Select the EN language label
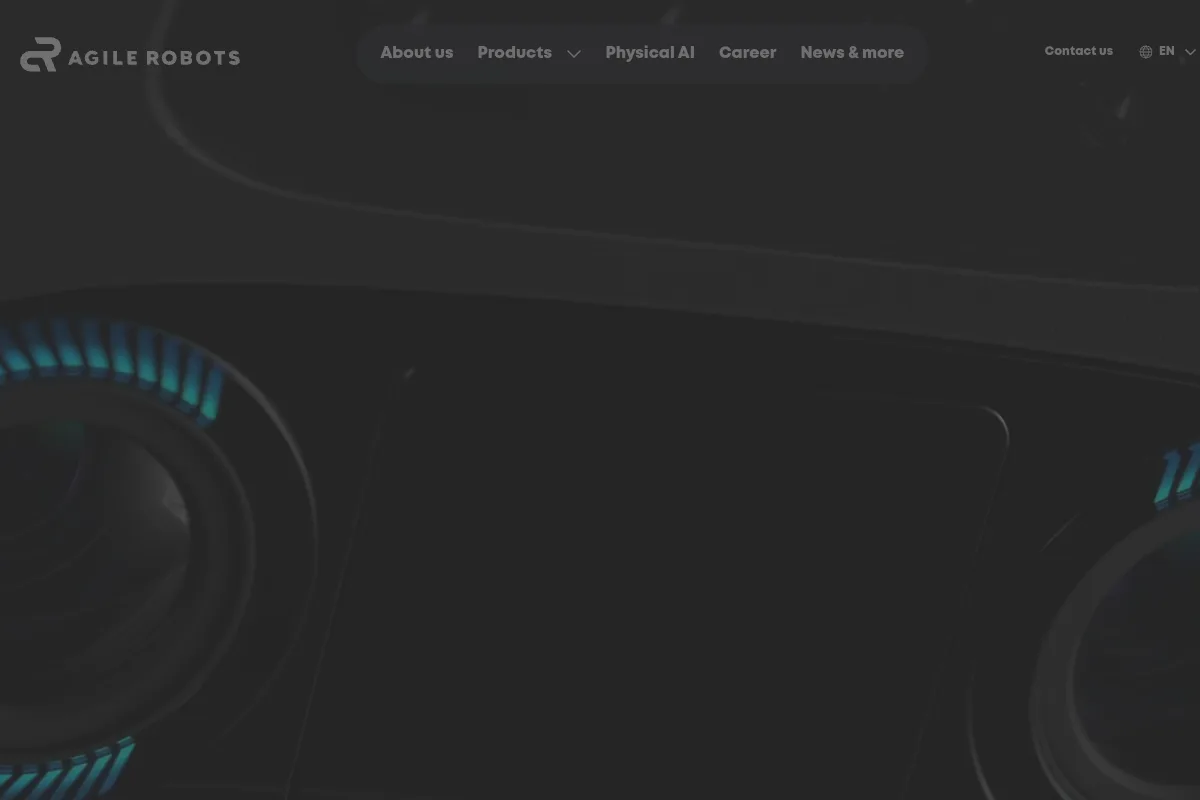Viewport: 1200px width, 800px height. (1167, 51)
